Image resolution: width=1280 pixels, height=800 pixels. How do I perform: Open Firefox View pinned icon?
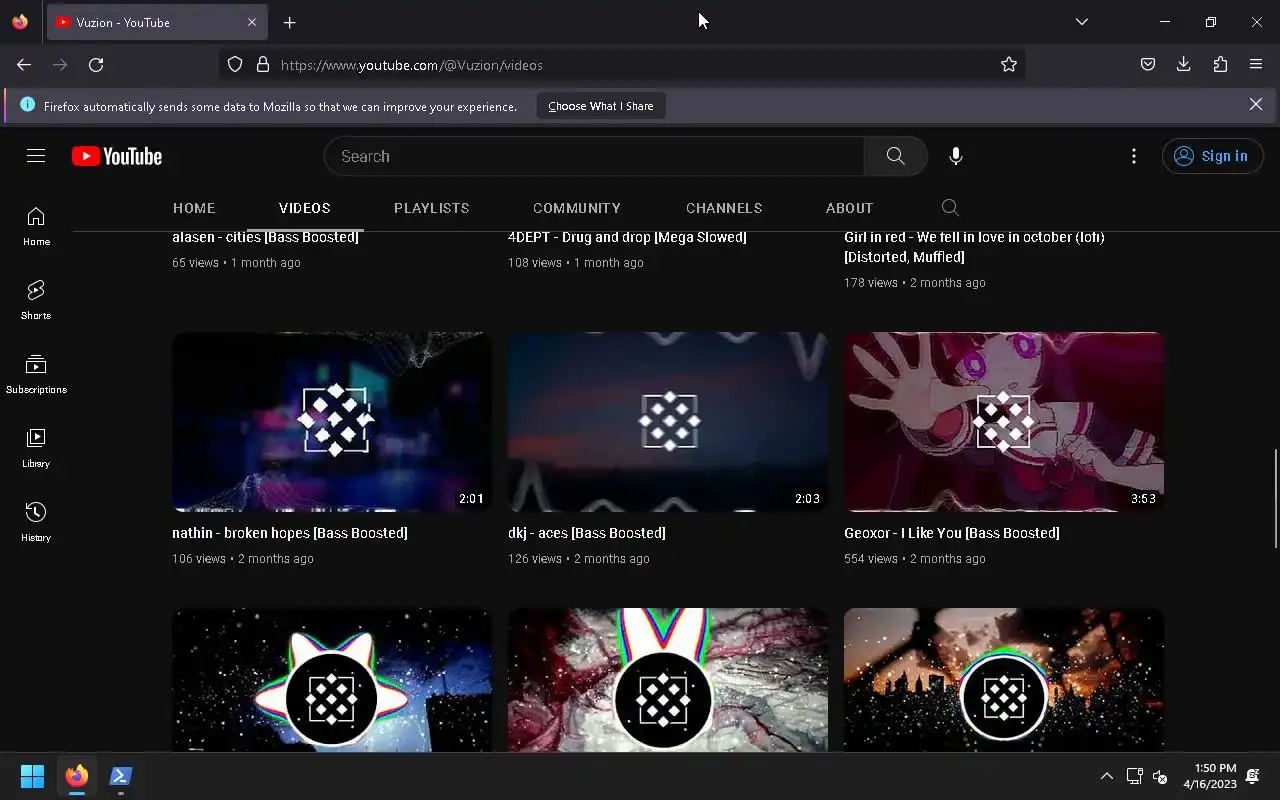tap(20, 22)
